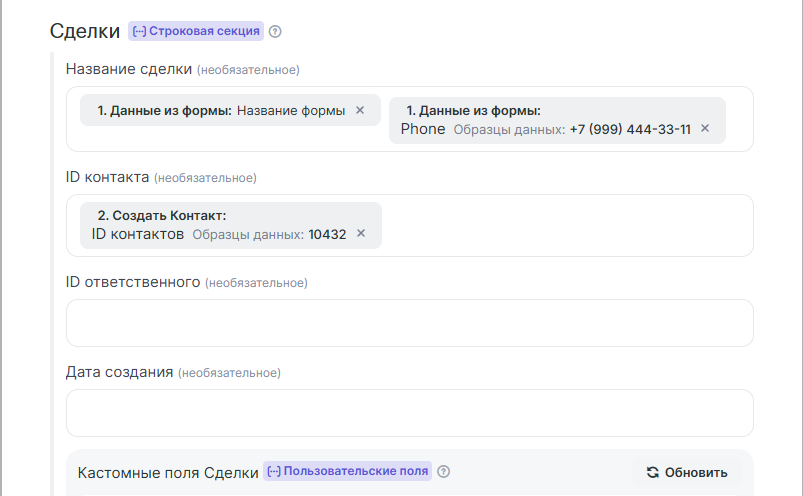Click the Название сделки field label
The width and height of the screenshot is (803, 496).
click(x=128, y=69)
